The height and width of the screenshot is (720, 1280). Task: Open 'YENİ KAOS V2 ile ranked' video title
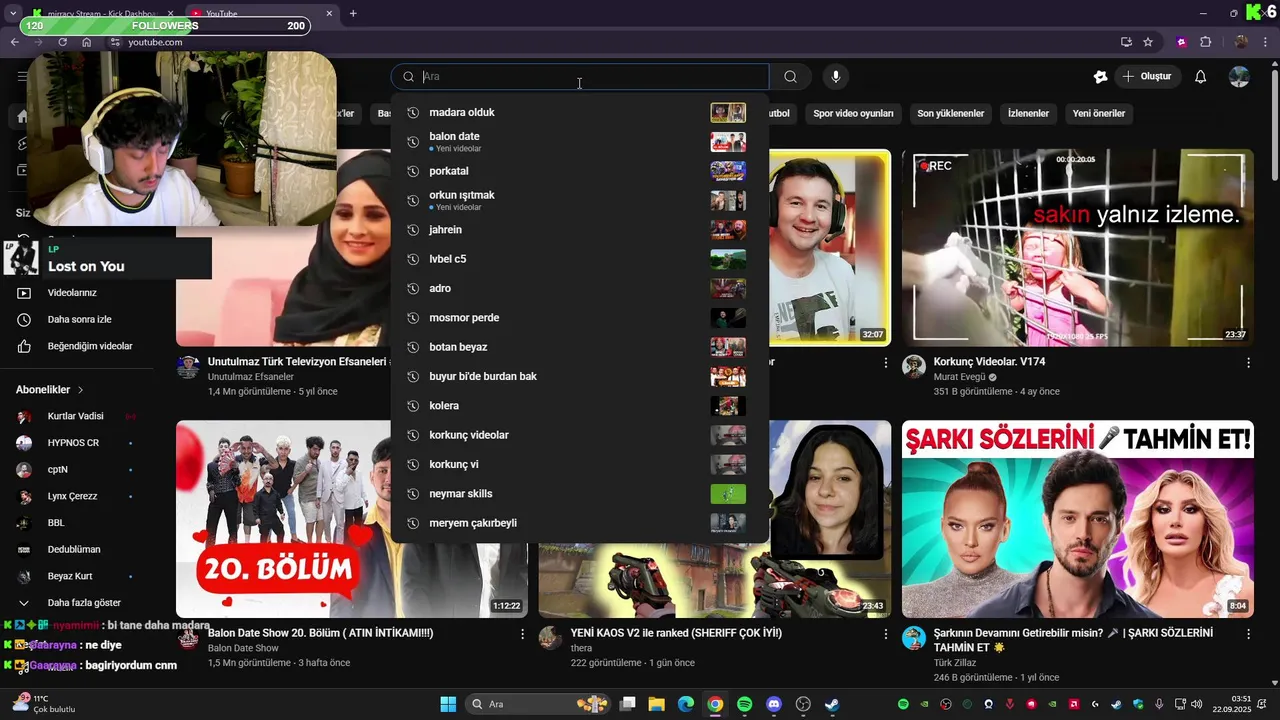pos(676,633)
